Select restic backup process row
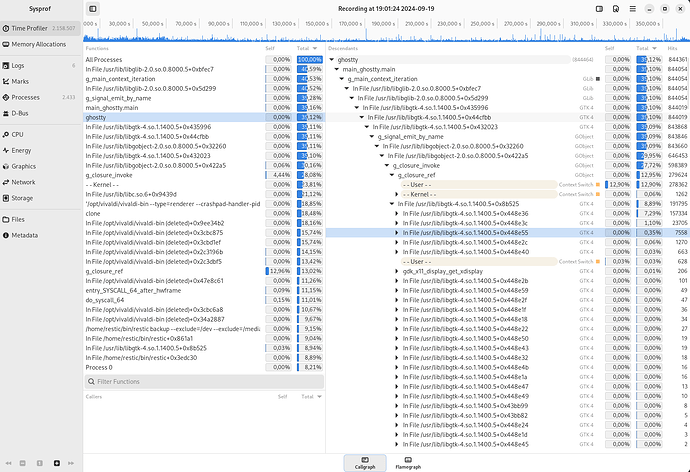 204,329
